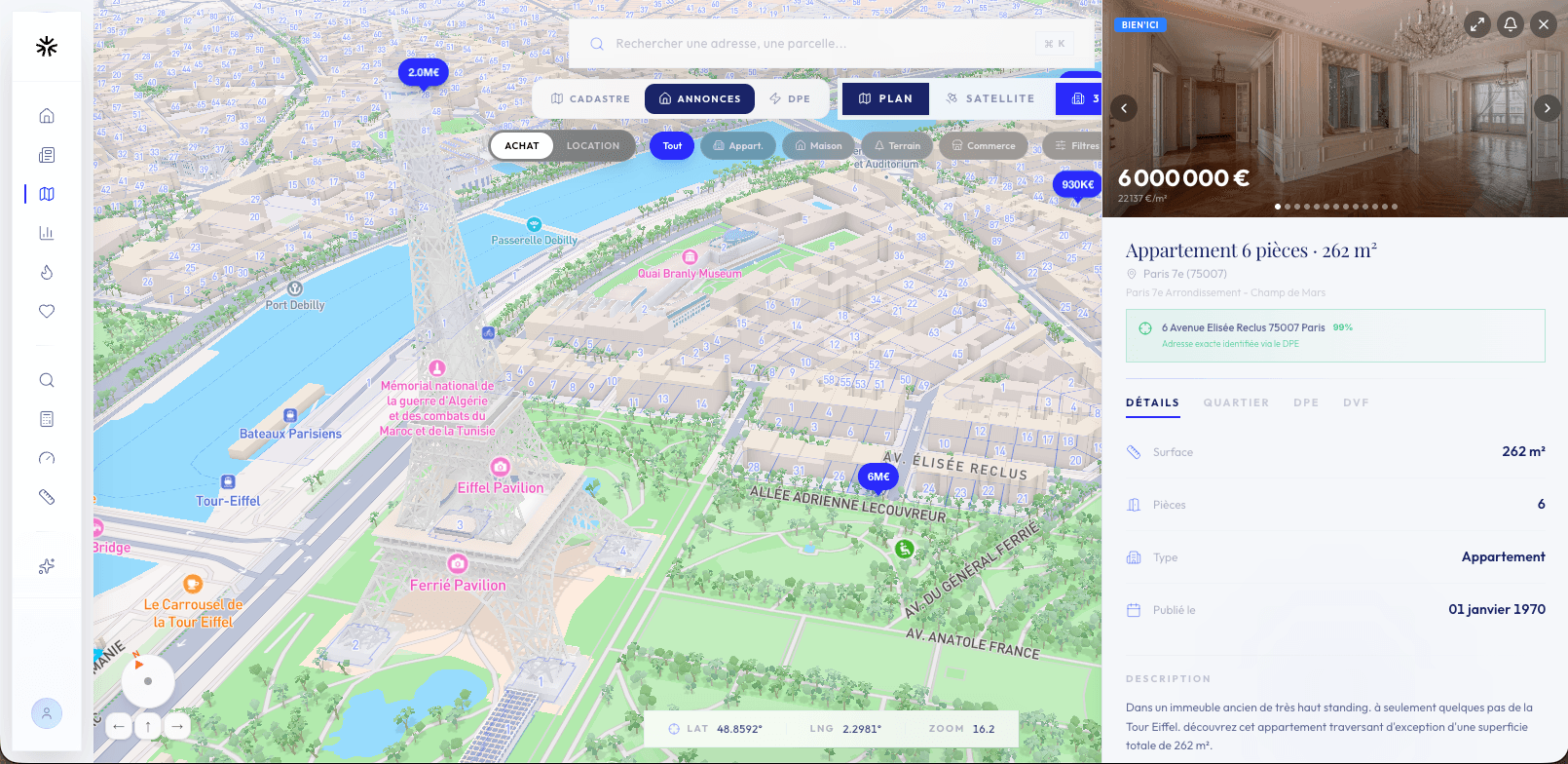Open the flame trending icon in sidebar
This screenshot has height=764, width=1568.
pyautogui.click(x=47, y=272)
